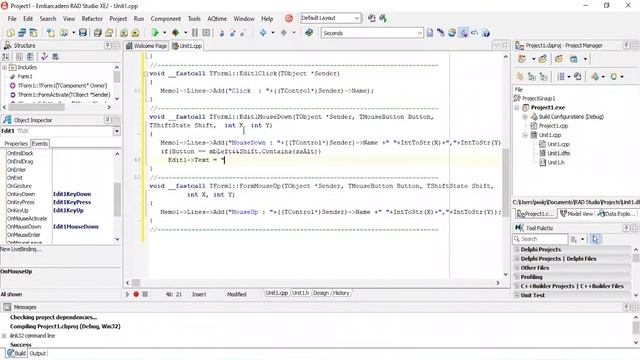The width and height of the screenshot is (640, 360).
Task: Click the Project Manager activate bug icon
Action: click(520, 76)
